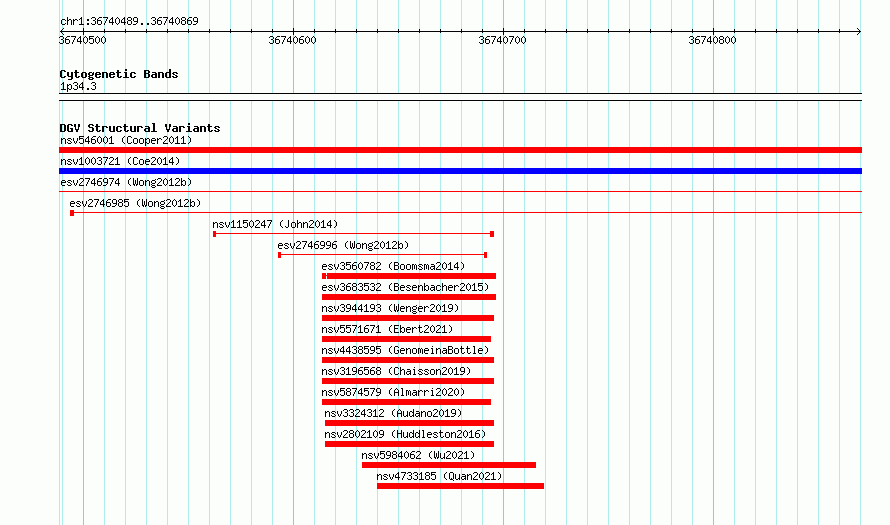Open the nsv1150247 (John2014) label
Screen dimensions: 890x525
(x=275, y=224)
